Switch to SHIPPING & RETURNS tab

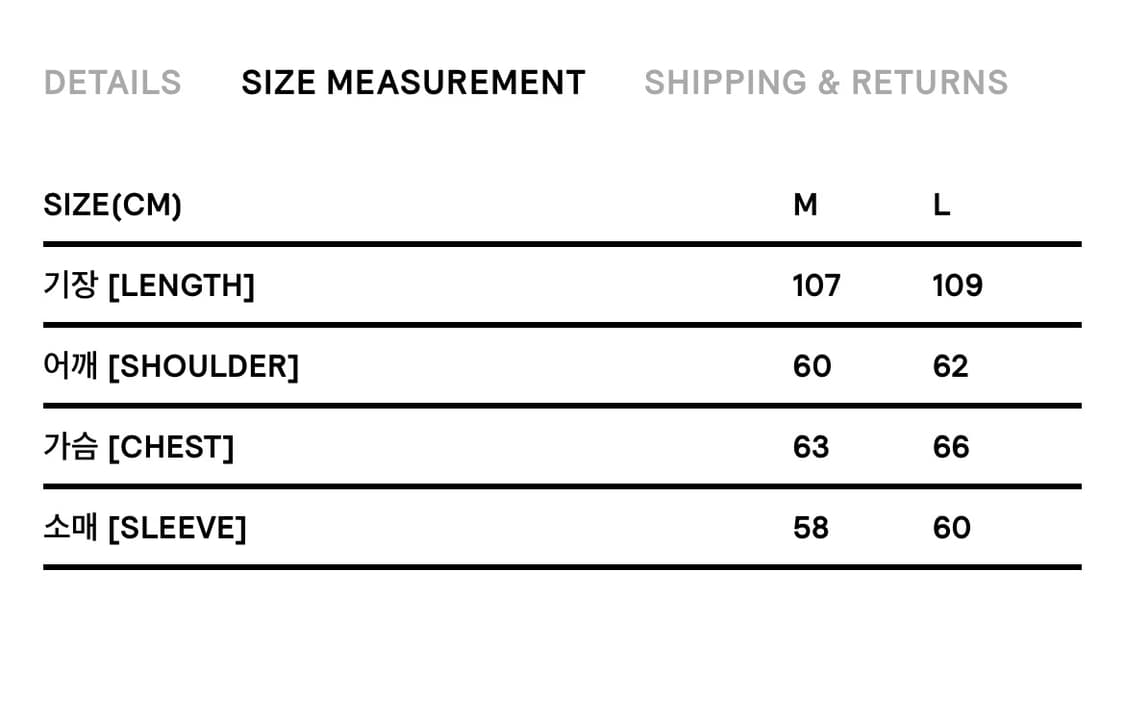pos(826,82)
